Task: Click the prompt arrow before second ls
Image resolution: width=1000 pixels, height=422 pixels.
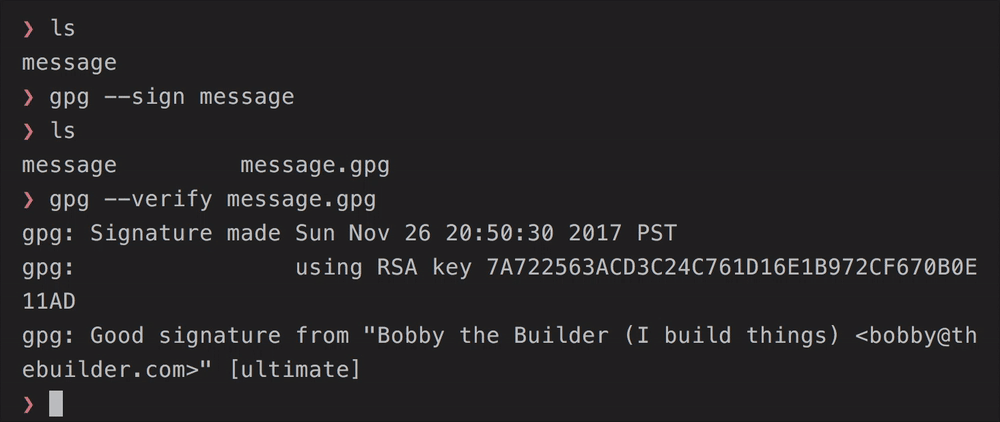Action: (28, 131)
